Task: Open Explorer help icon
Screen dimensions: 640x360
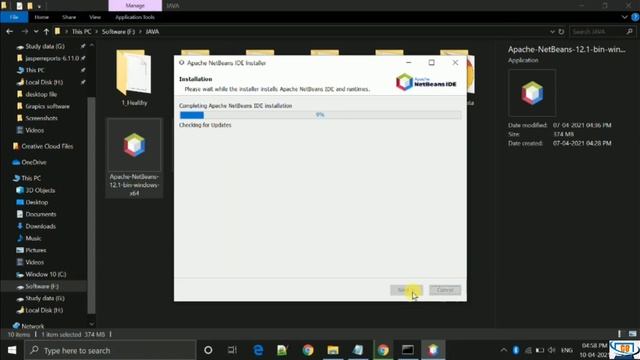Action: [x=635, y=17]
